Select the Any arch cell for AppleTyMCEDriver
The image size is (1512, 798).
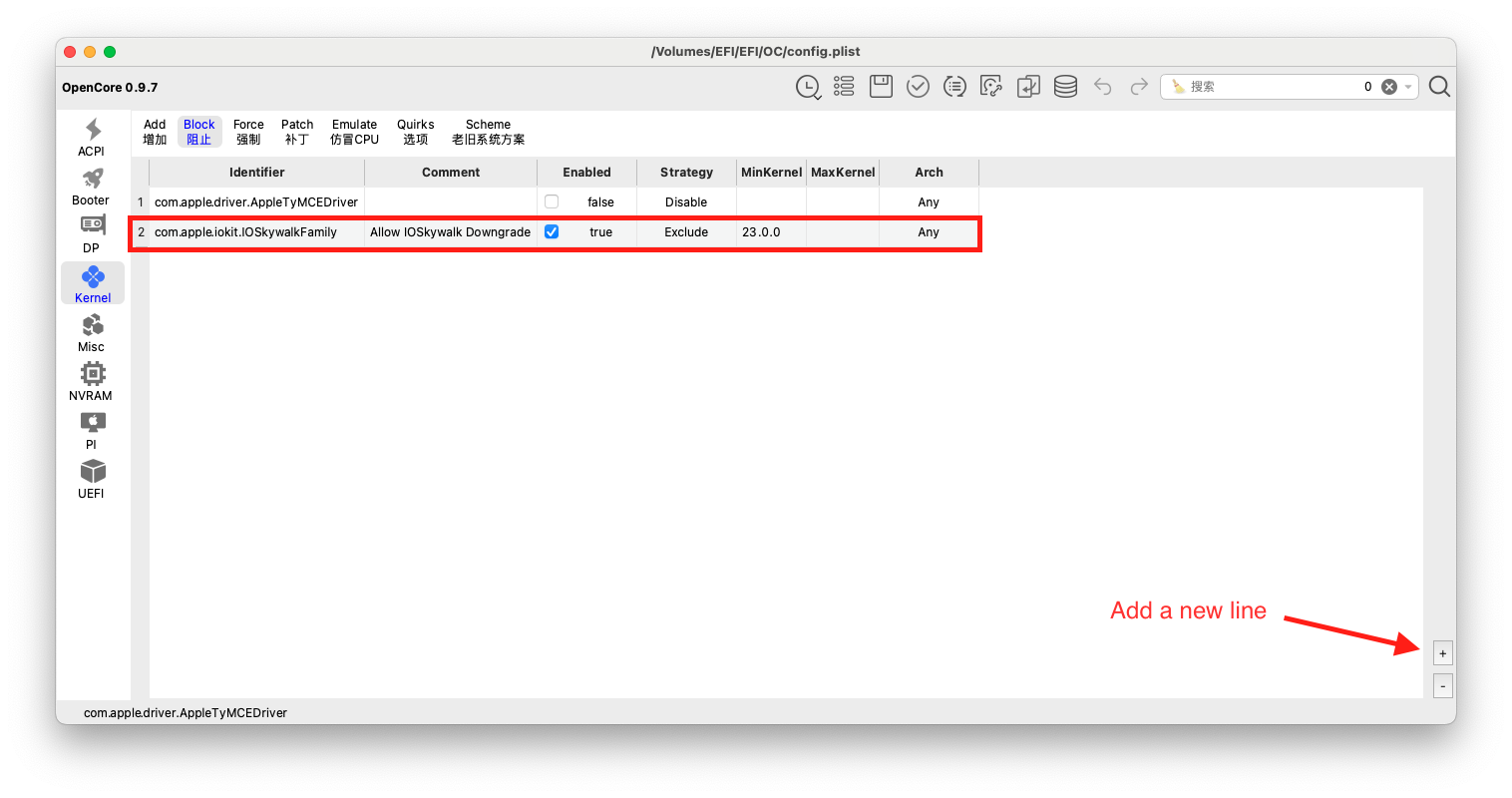[x=929, y=201]
